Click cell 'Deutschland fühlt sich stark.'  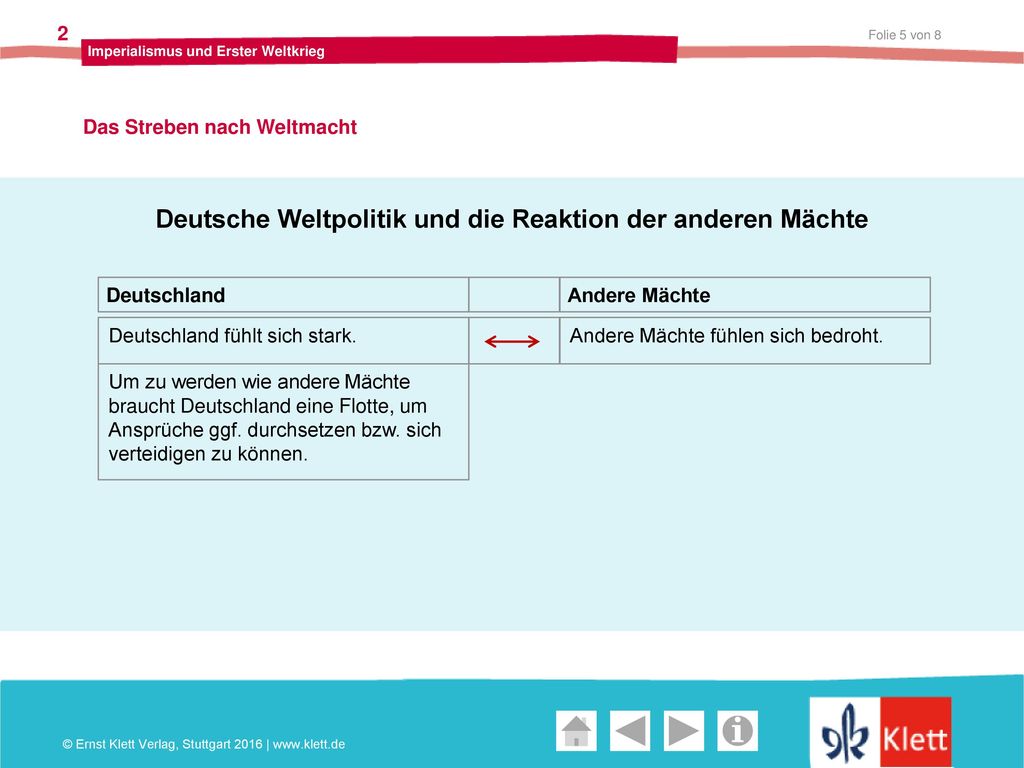pyautogui.click(x=283, y=340)
